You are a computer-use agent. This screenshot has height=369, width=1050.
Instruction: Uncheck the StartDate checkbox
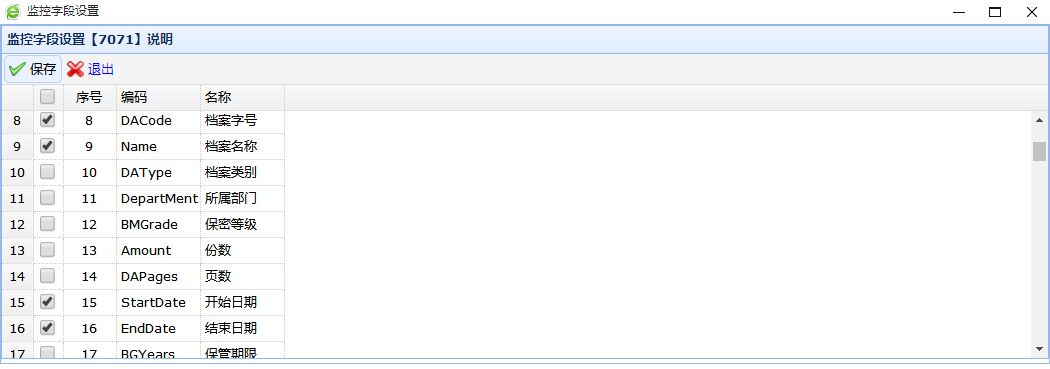point(48,302)
